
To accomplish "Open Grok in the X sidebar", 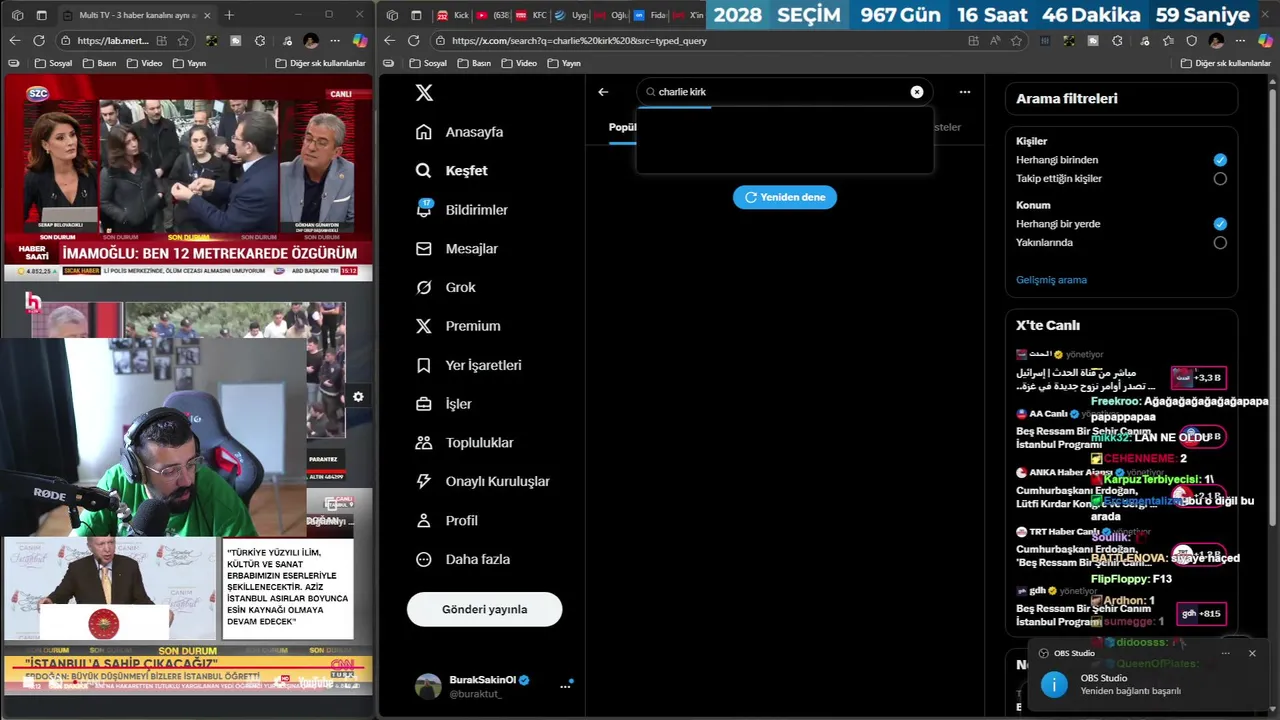I will (446, 287).
